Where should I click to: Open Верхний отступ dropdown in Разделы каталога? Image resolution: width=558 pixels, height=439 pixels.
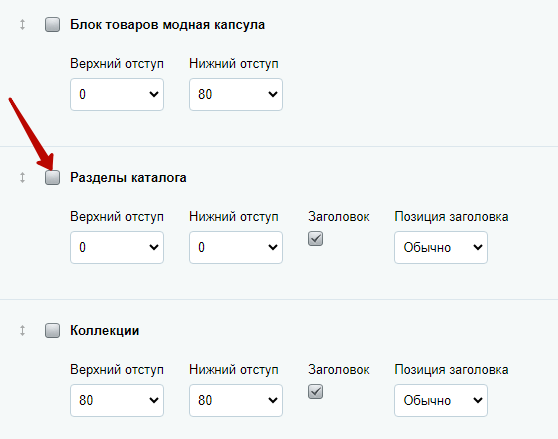click(x=117, y=248)
